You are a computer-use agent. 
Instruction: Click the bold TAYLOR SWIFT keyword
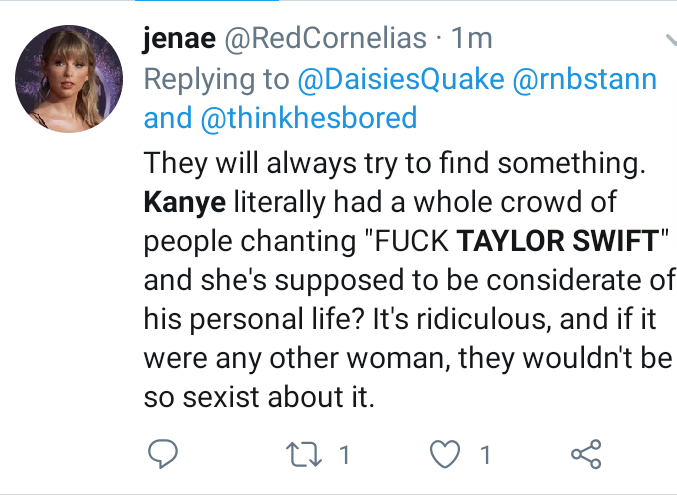[x=558, y=241]
